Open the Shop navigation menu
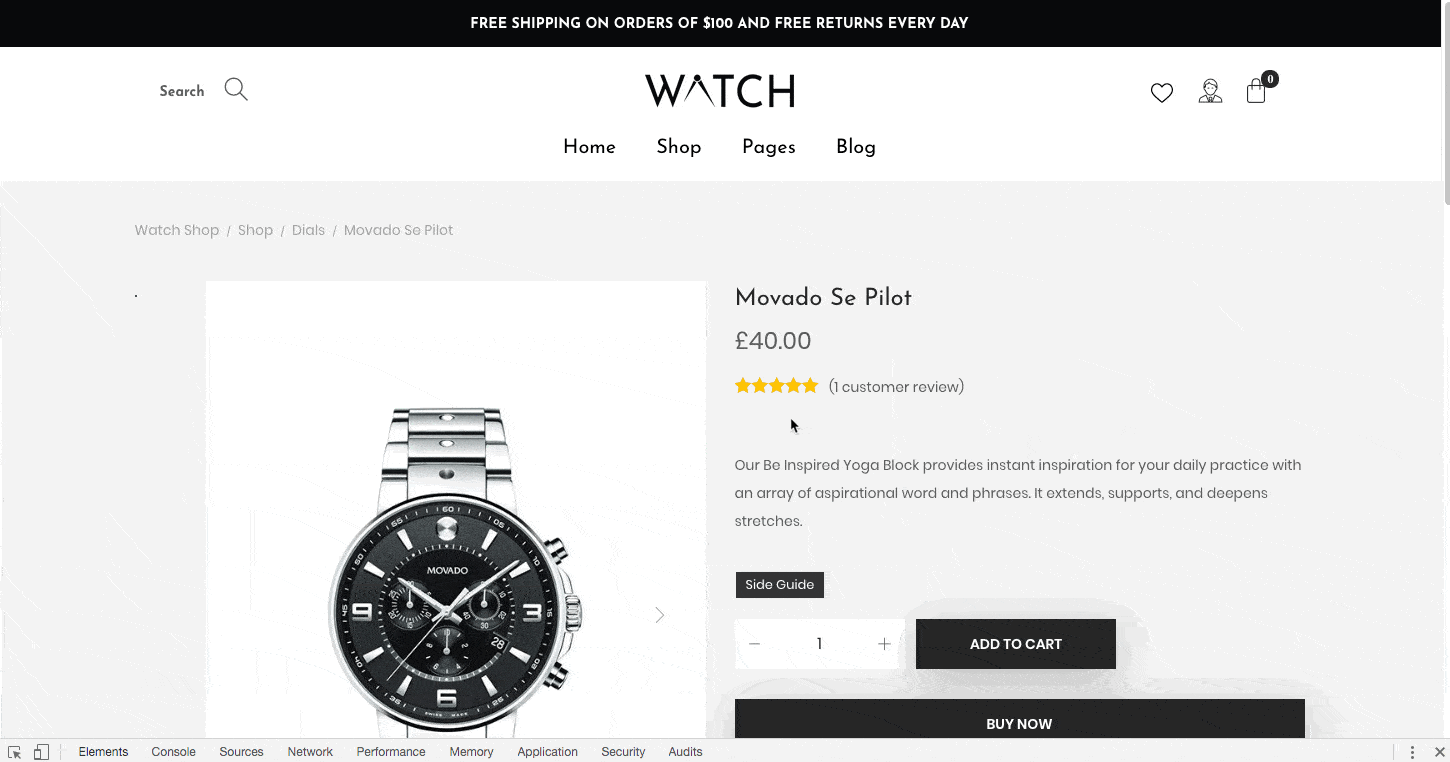1450x762 pixels. click(x=679, y=147)
